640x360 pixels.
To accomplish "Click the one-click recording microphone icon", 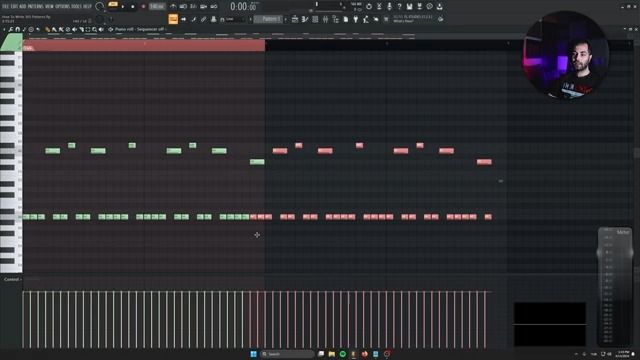I will [389, 7].
